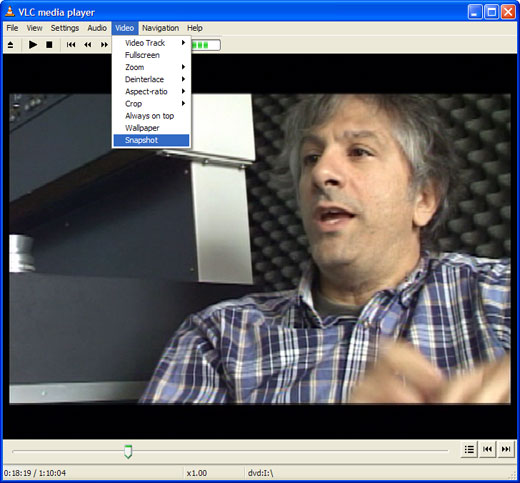Expand the Crop submenu
Viewport: 520px width, 483px height.
coord(151,104)
